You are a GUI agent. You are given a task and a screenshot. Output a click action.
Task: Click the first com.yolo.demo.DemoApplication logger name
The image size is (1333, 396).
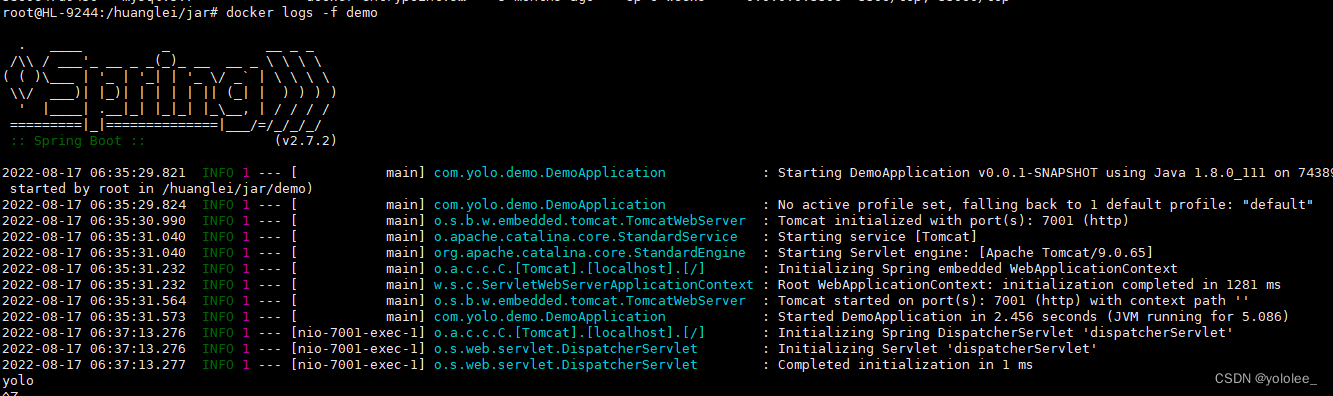pos(549,173)
